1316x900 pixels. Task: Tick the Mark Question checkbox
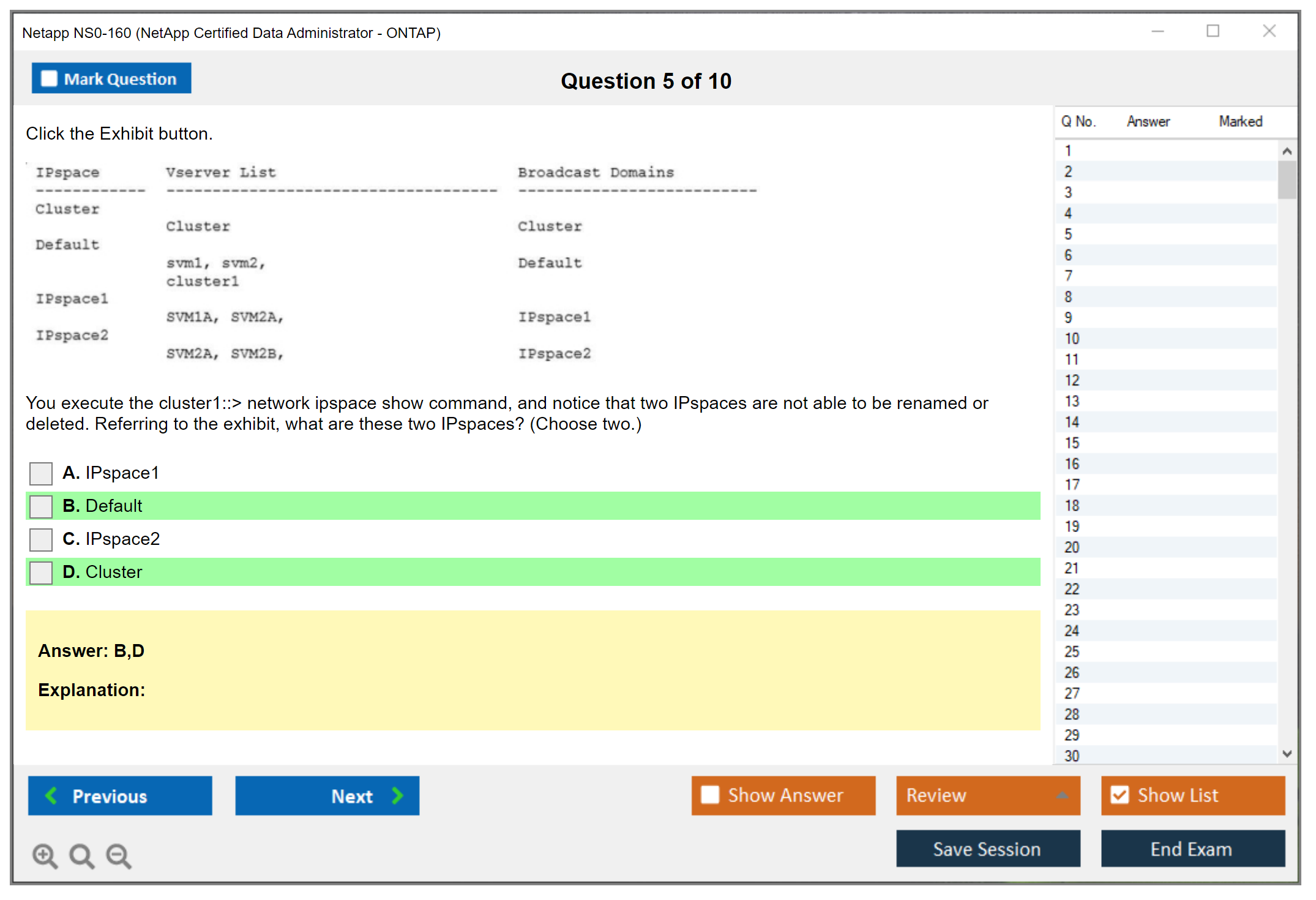49,79
